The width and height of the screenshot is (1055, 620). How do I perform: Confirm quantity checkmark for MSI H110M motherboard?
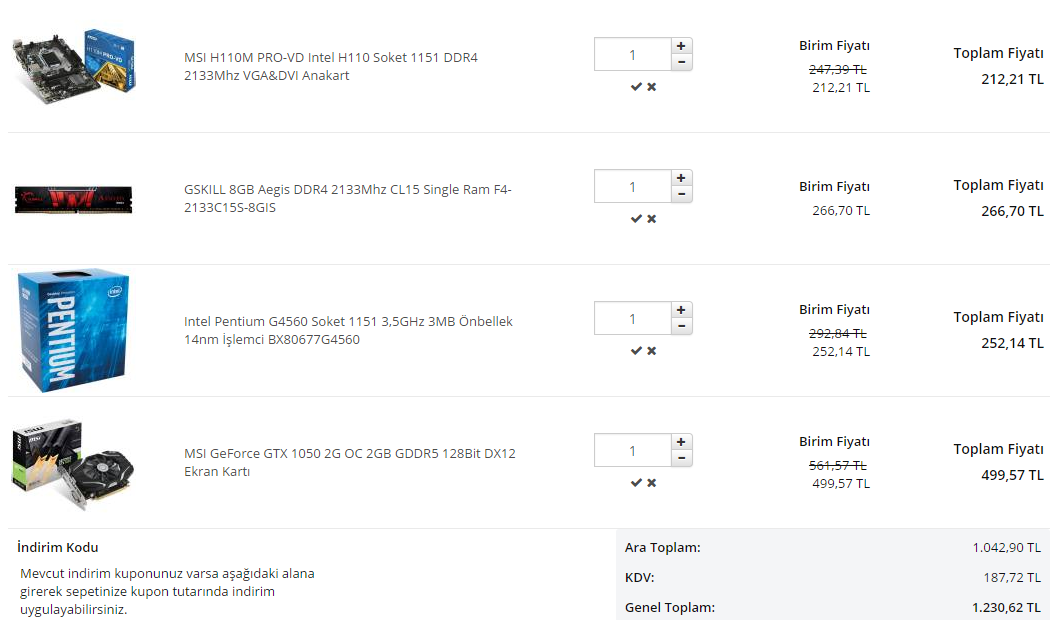coord(636,87)
